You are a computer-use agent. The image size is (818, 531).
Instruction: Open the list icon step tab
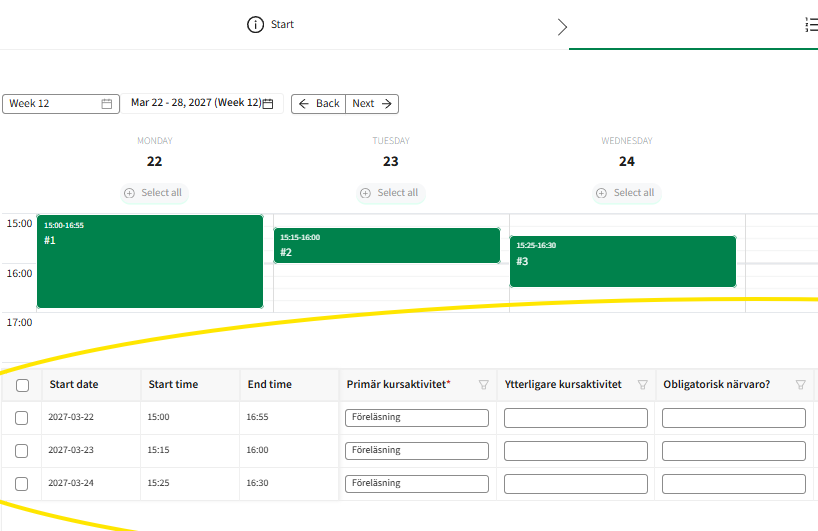pos(811,25)
